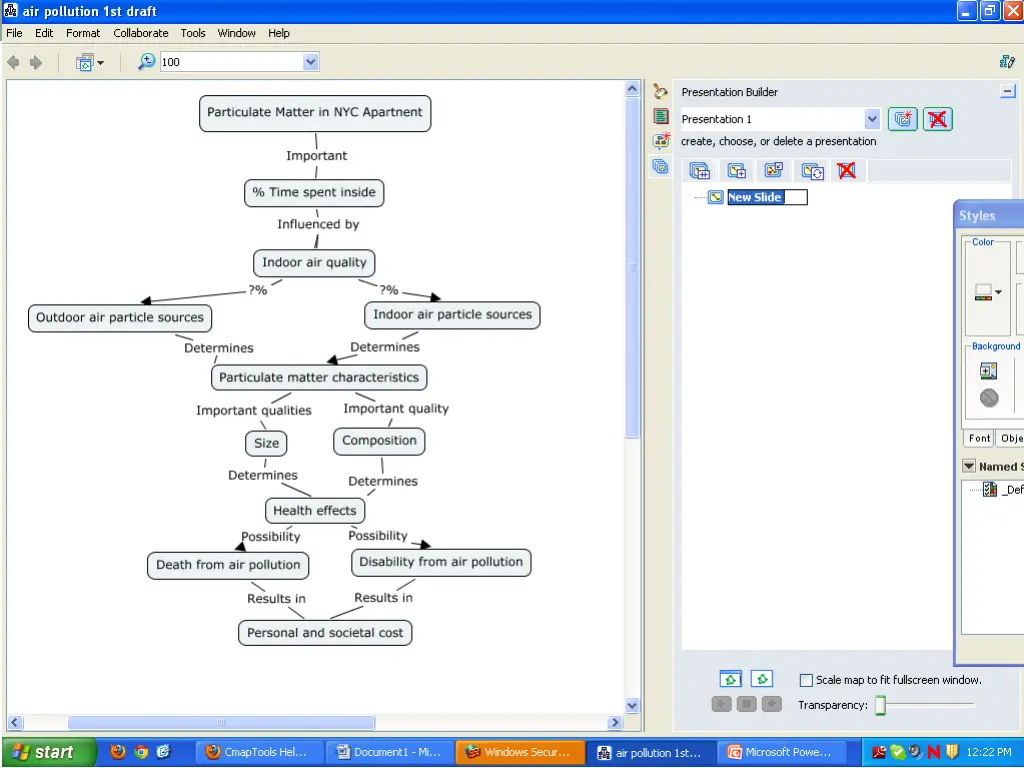Click the background image icon in Styles
This screenshot has width=1024, height=768.
(x=989, y=371)
